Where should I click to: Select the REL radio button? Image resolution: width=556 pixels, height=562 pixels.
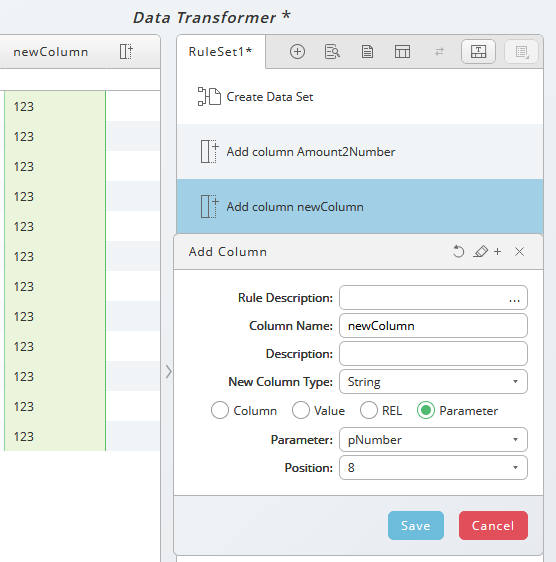coord(369,410)
